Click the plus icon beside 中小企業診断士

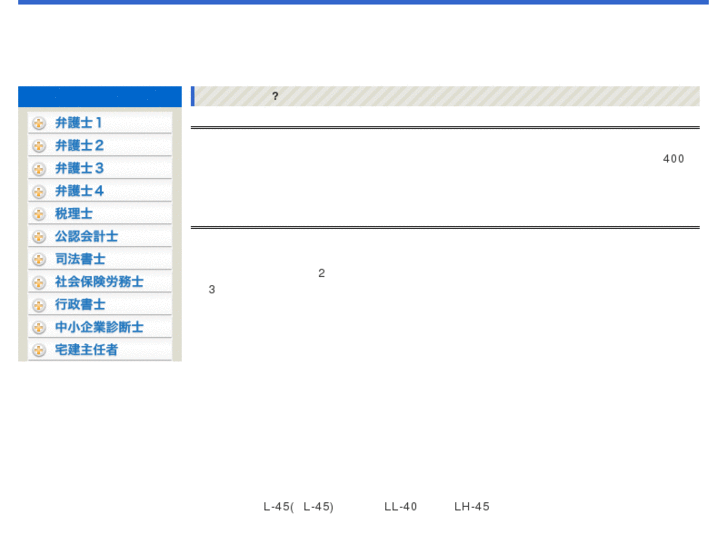39,328
